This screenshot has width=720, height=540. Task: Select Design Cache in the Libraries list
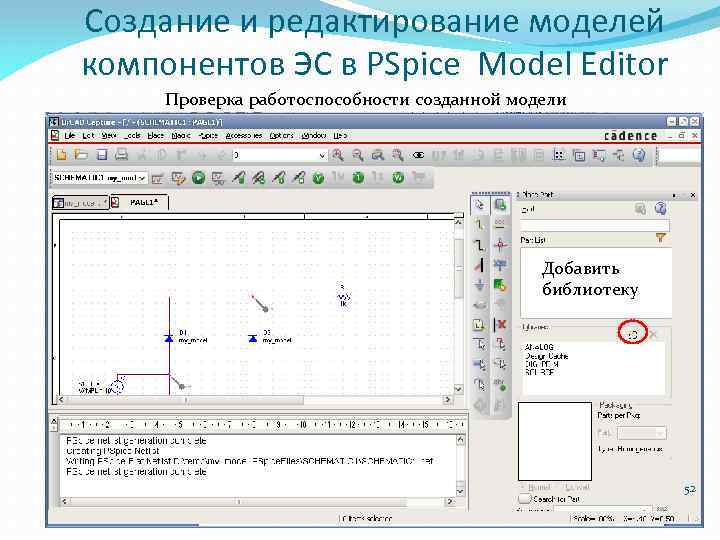click(546, 356)
